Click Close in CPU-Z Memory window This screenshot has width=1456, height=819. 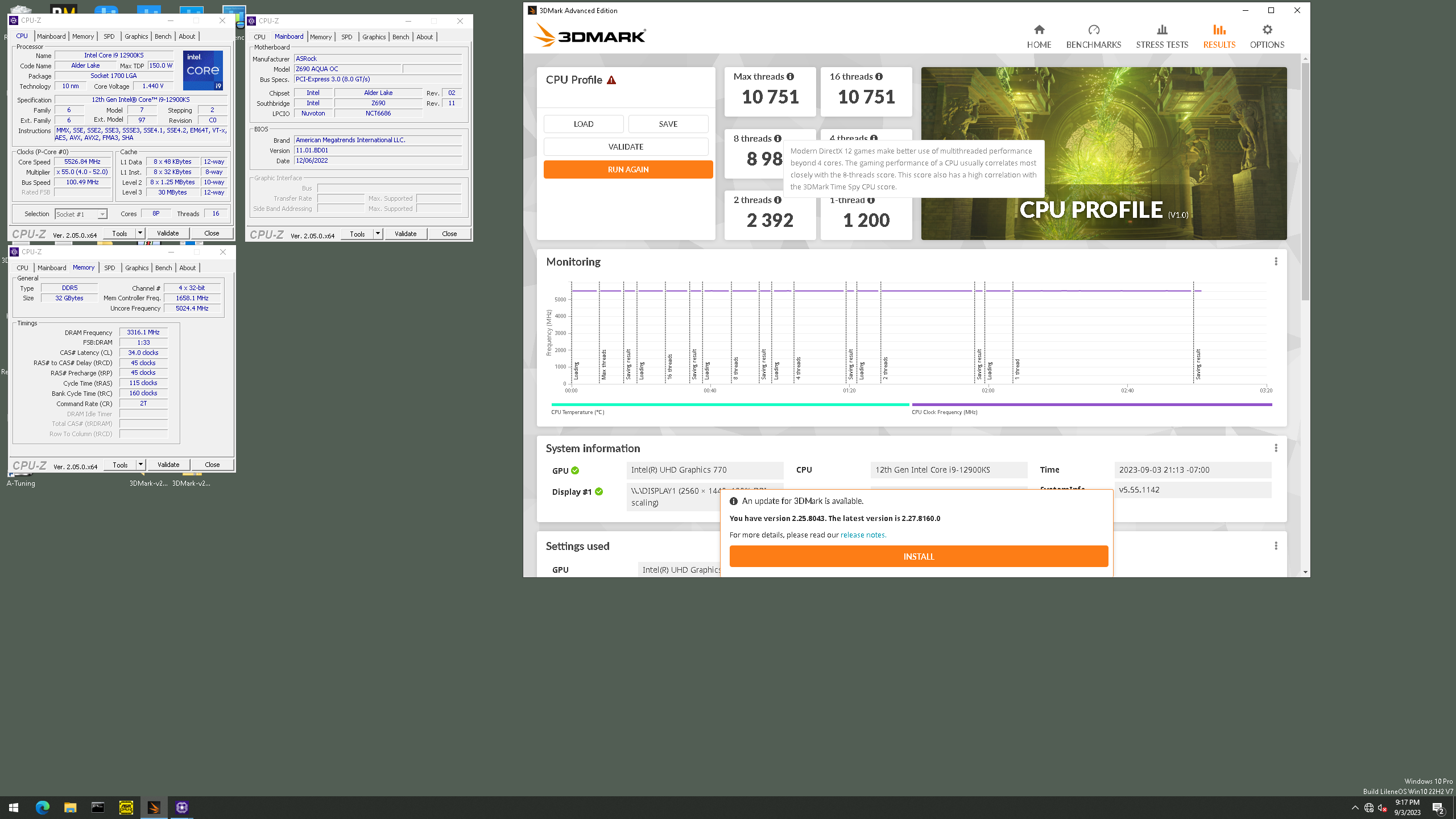click(212, 465)
